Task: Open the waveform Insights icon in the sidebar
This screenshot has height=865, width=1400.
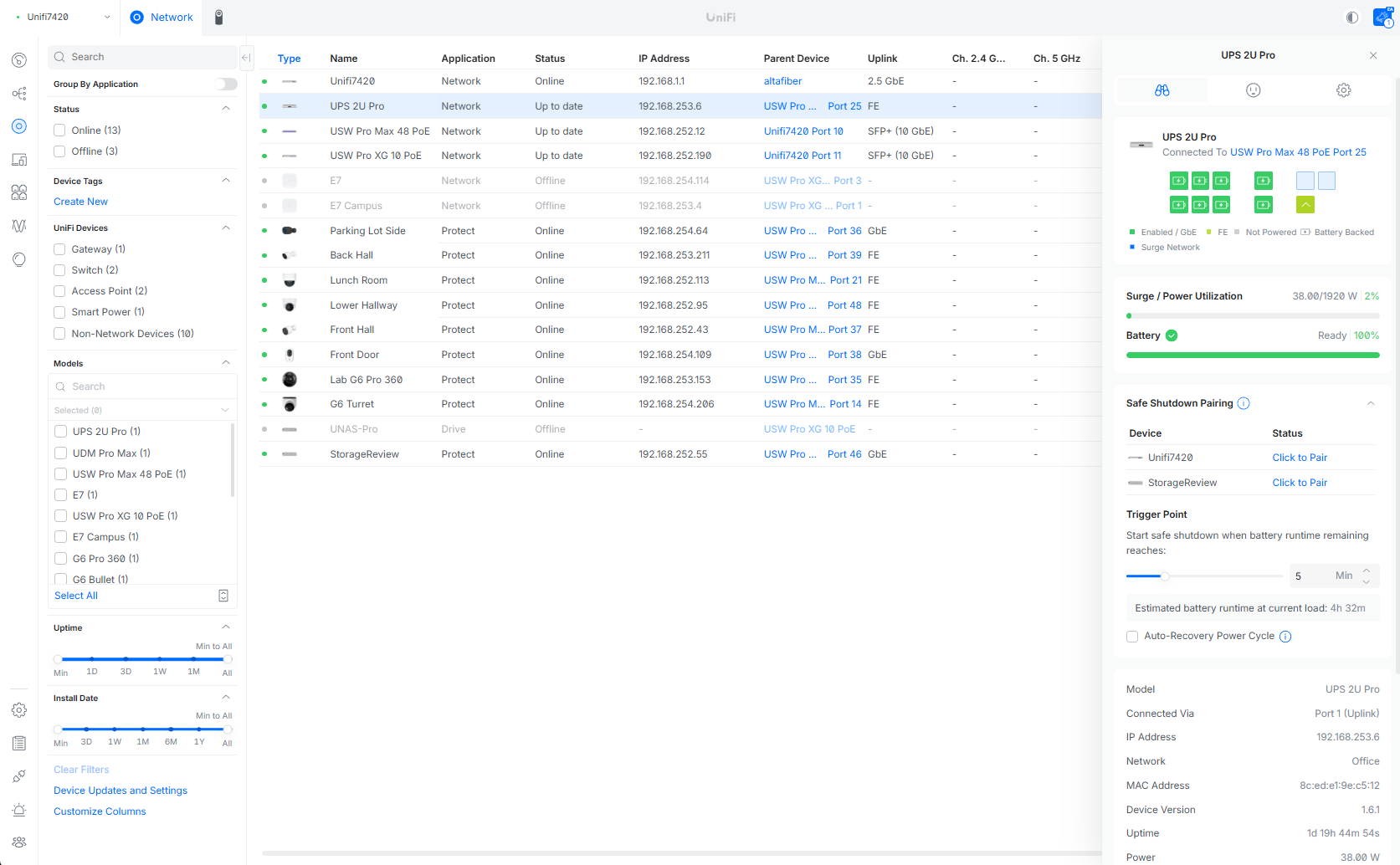Action: [x=19, y=226]
